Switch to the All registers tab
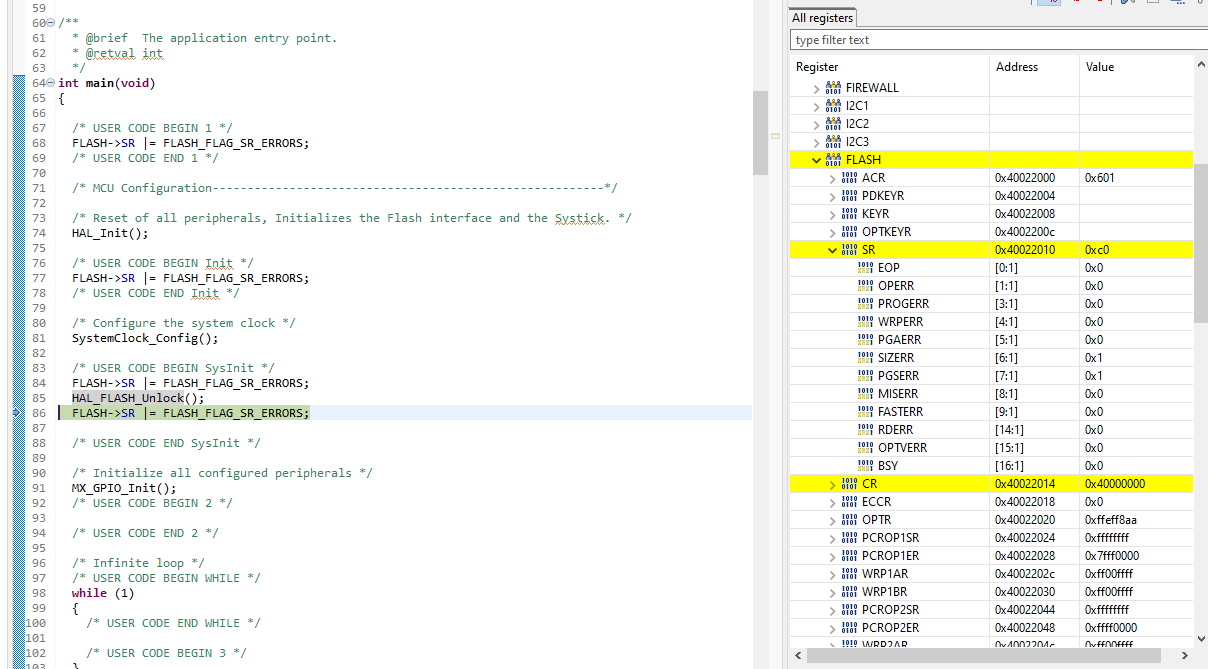 click(x=822, y=17)
